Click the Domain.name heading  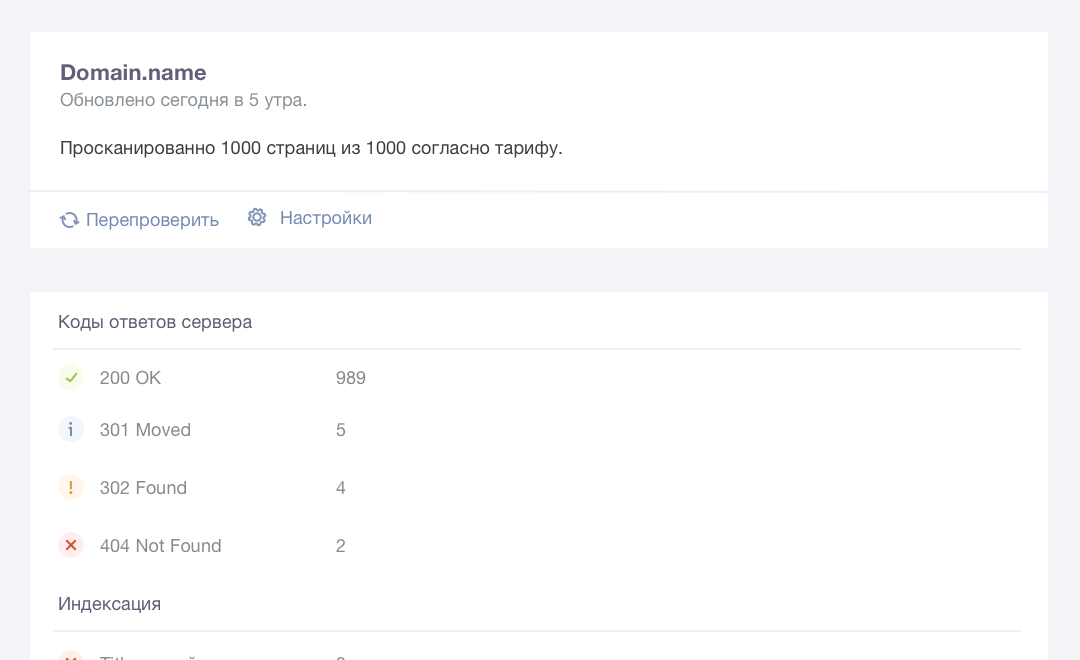pos(133,72)
